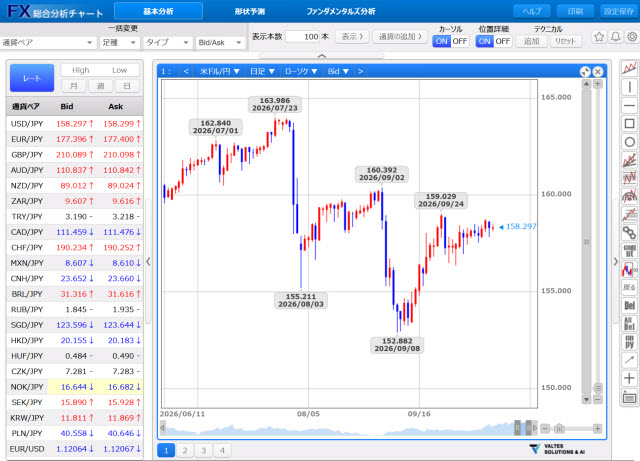640x461 pixels.
Task: Click the favorites star icon
Action: pos(599,37)
